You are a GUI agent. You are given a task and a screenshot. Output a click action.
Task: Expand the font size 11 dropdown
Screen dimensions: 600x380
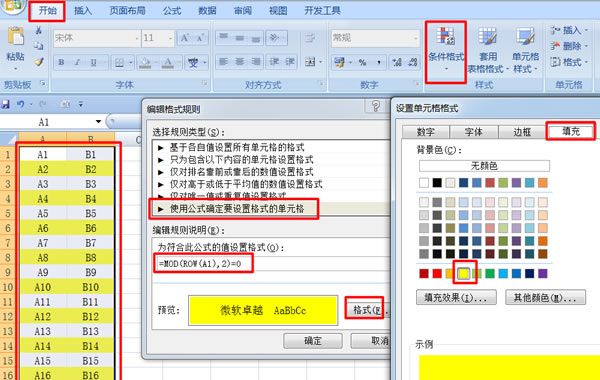[x=170, y=38]
